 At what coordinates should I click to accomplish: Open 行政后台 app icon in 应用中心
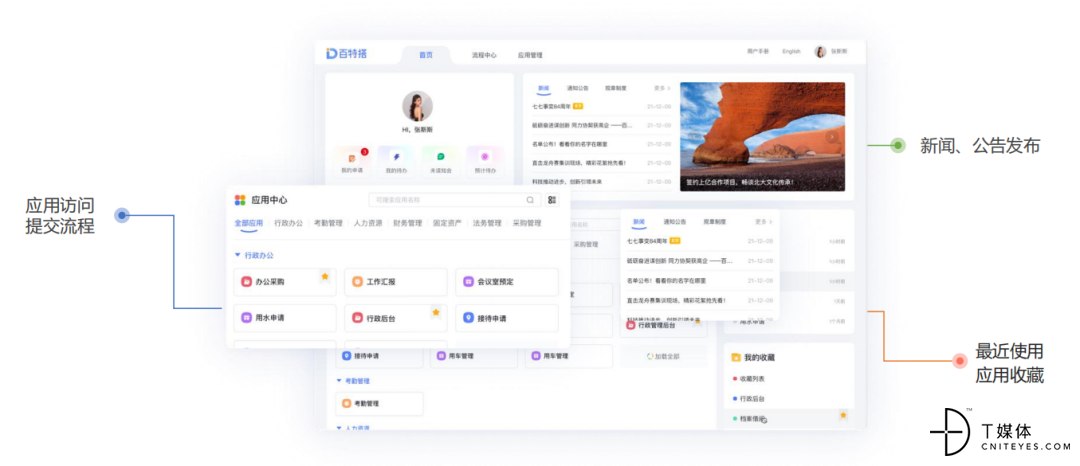pyautogui.click(x=357, y=318)
